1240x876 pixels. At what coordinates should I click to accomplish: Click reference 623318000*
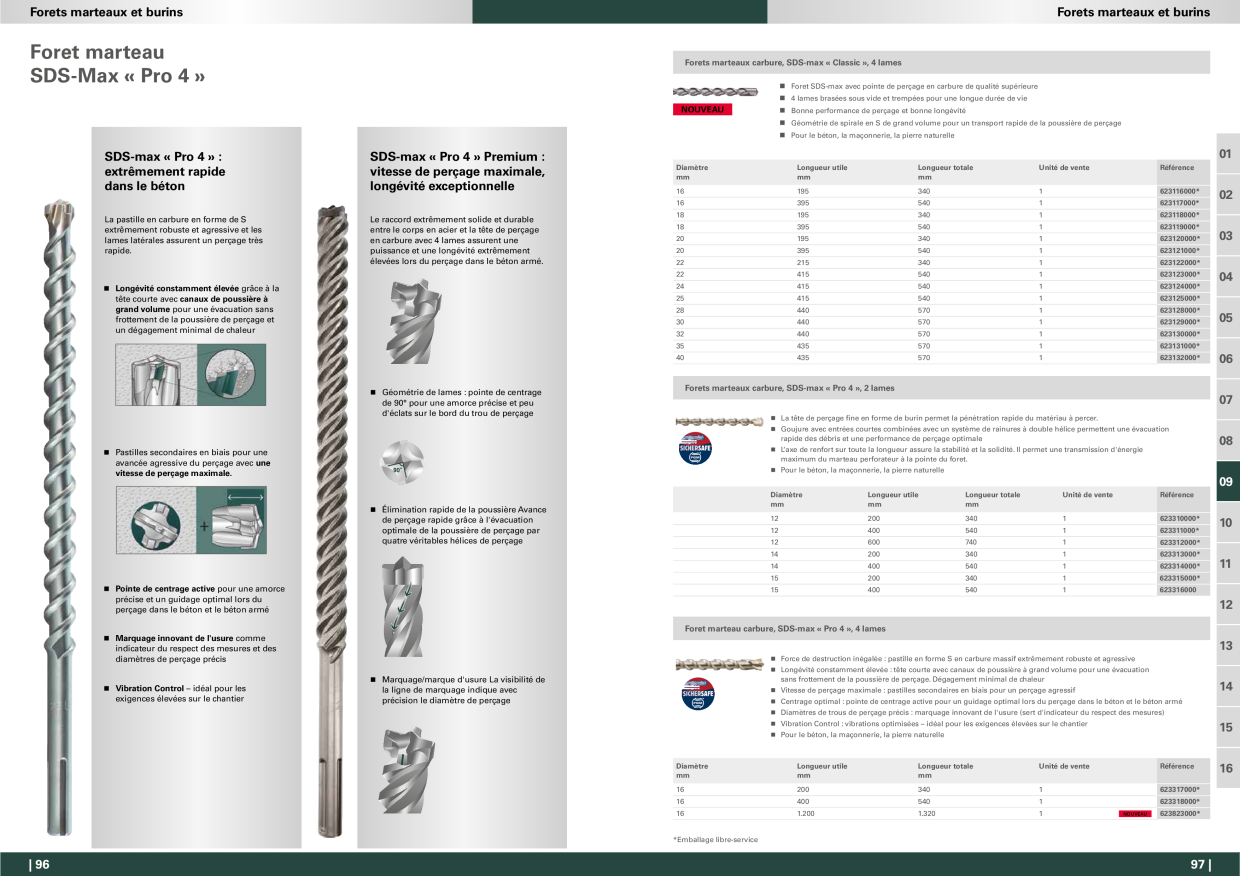tap(1179, 802)
